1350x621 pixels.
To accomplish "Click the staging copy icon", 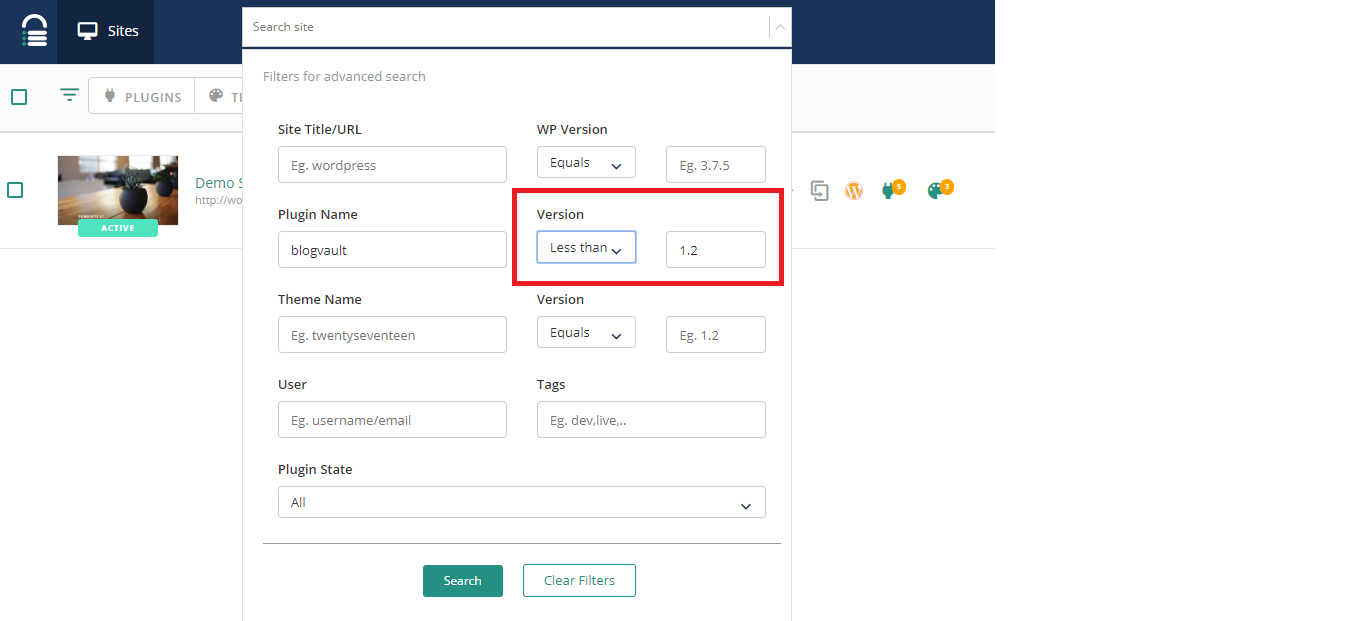I will (x=819, y=190).
